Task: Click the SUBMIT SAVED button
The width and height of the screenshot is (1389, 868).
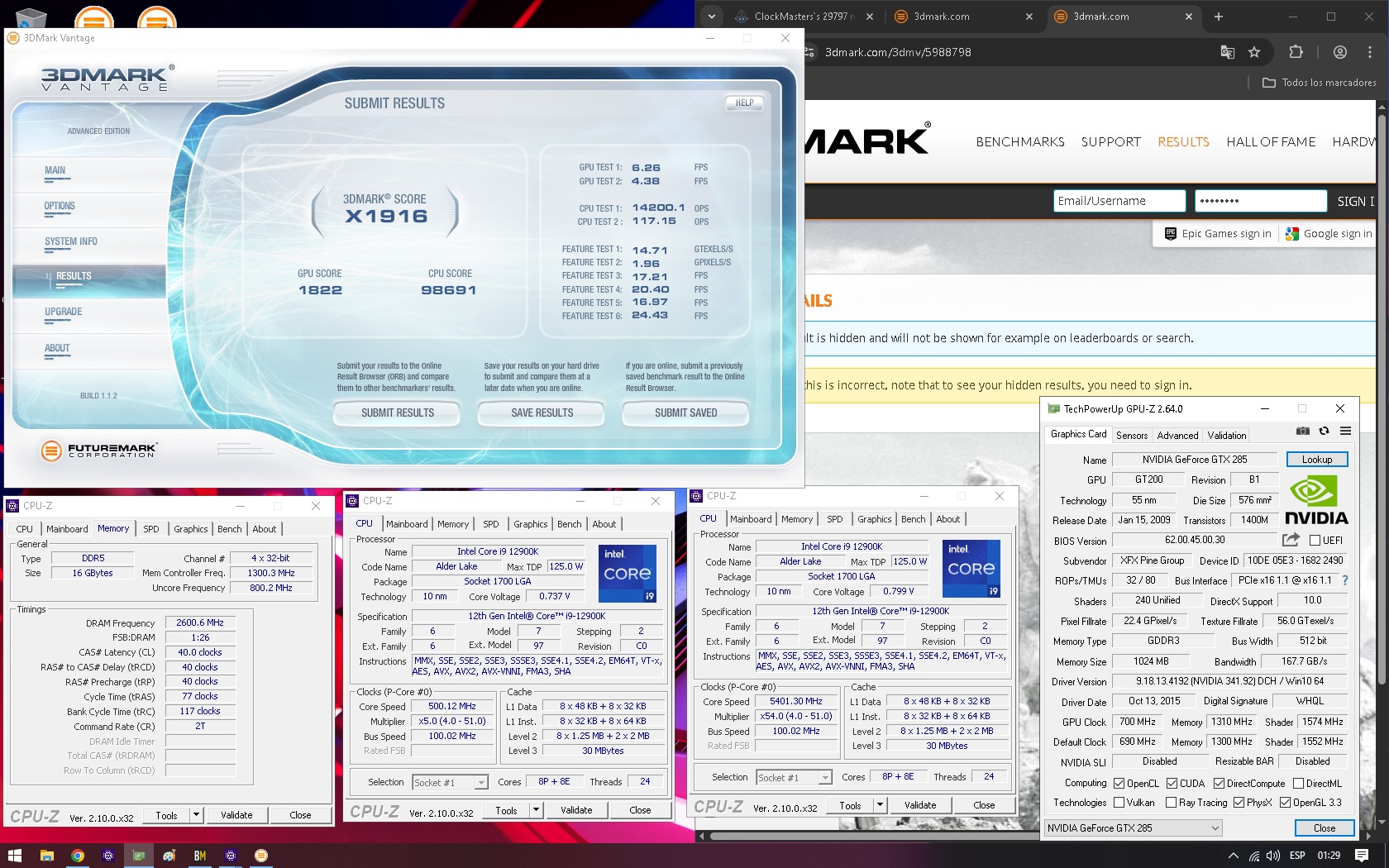Action: [685, 413]
